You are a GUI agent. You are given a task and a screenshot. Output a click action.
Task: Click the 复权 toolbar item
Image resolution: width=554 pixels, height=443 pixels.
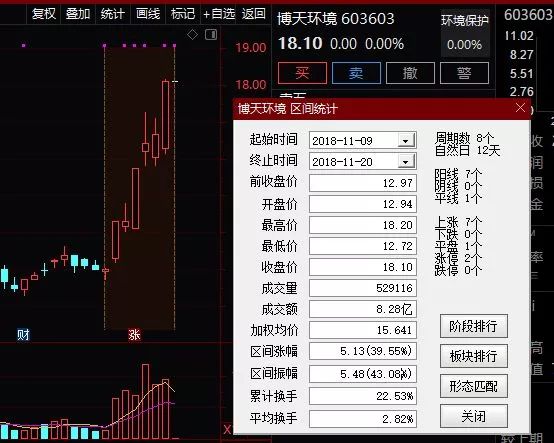tap(44, 14)
